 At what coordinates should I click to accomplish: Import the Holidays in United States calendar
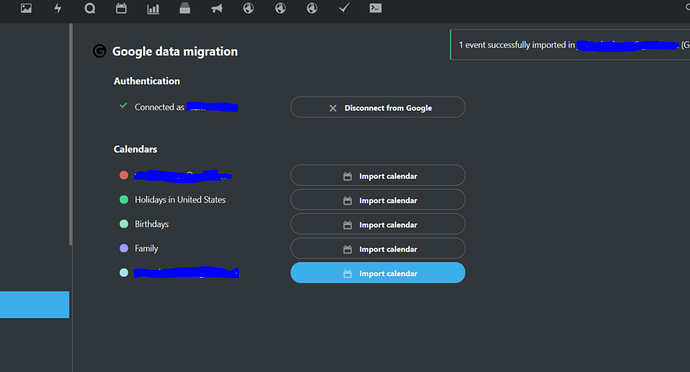tap(378, 200)
